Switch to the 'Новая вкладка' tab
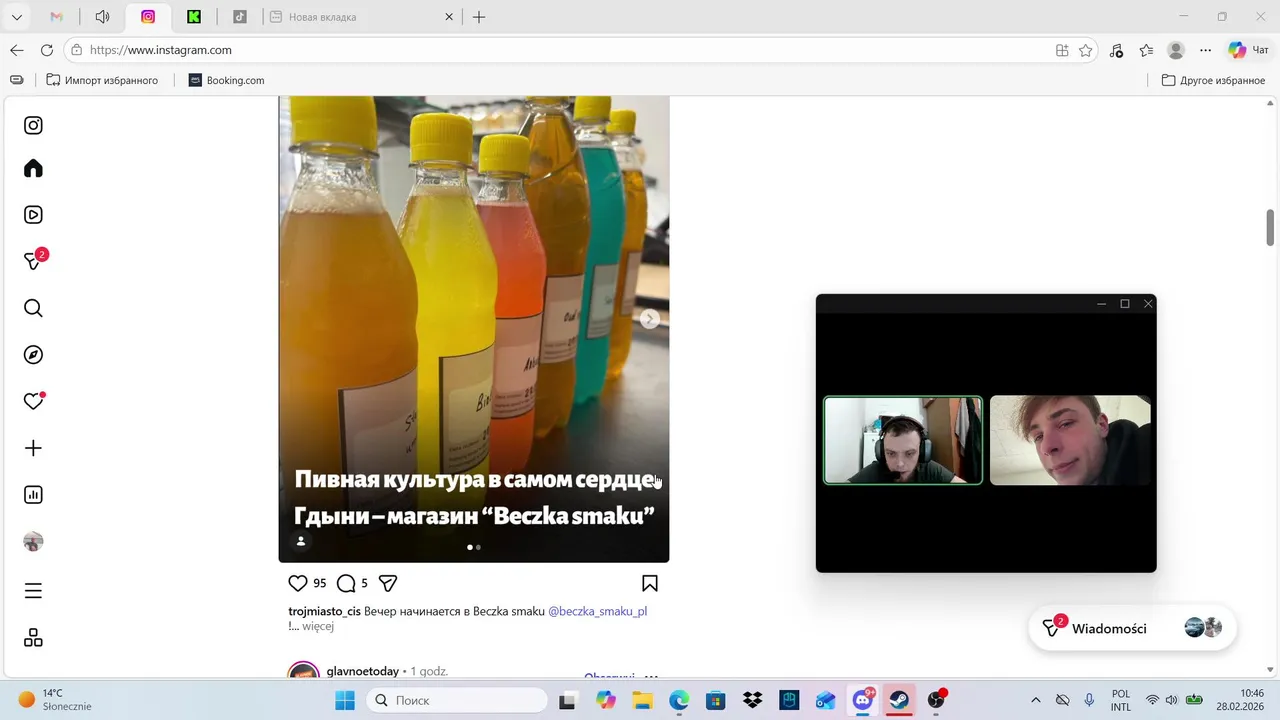This screenshot has width=1280, height=720. tap(360, 17)
